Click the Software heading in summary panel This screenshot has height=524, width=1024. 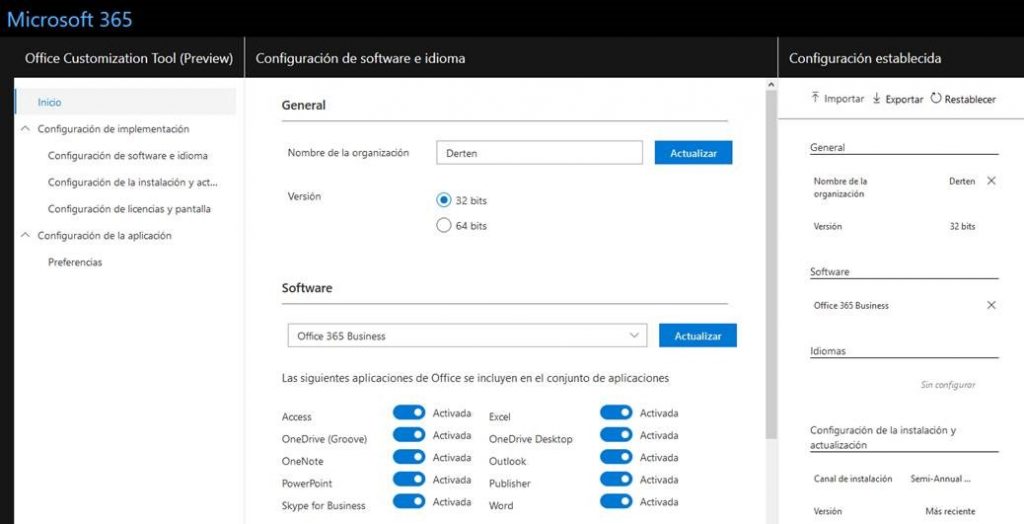click(x=829, y=272)
